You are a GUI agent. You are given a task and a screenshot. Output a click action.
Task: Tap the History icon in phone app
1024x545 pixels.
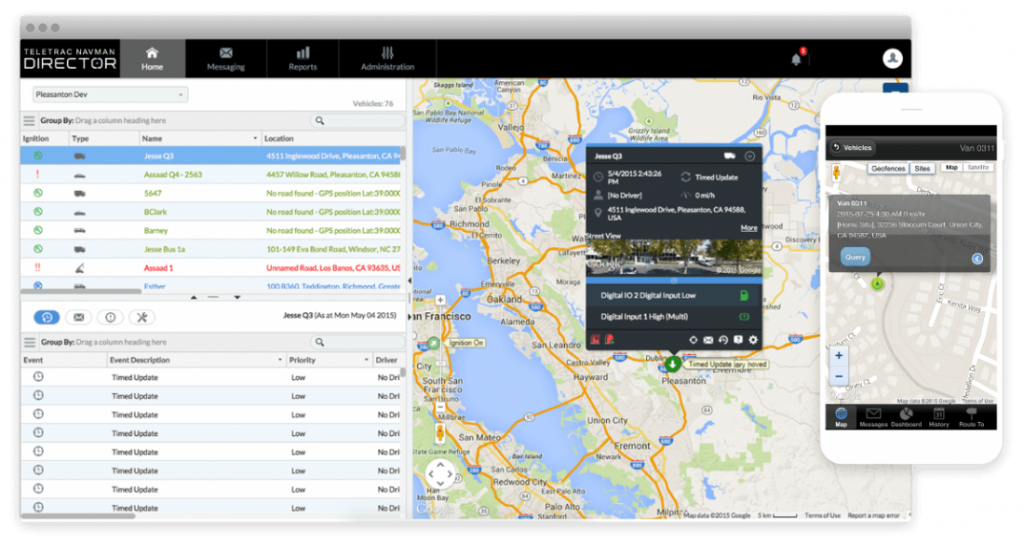click(x=939, y=417)
